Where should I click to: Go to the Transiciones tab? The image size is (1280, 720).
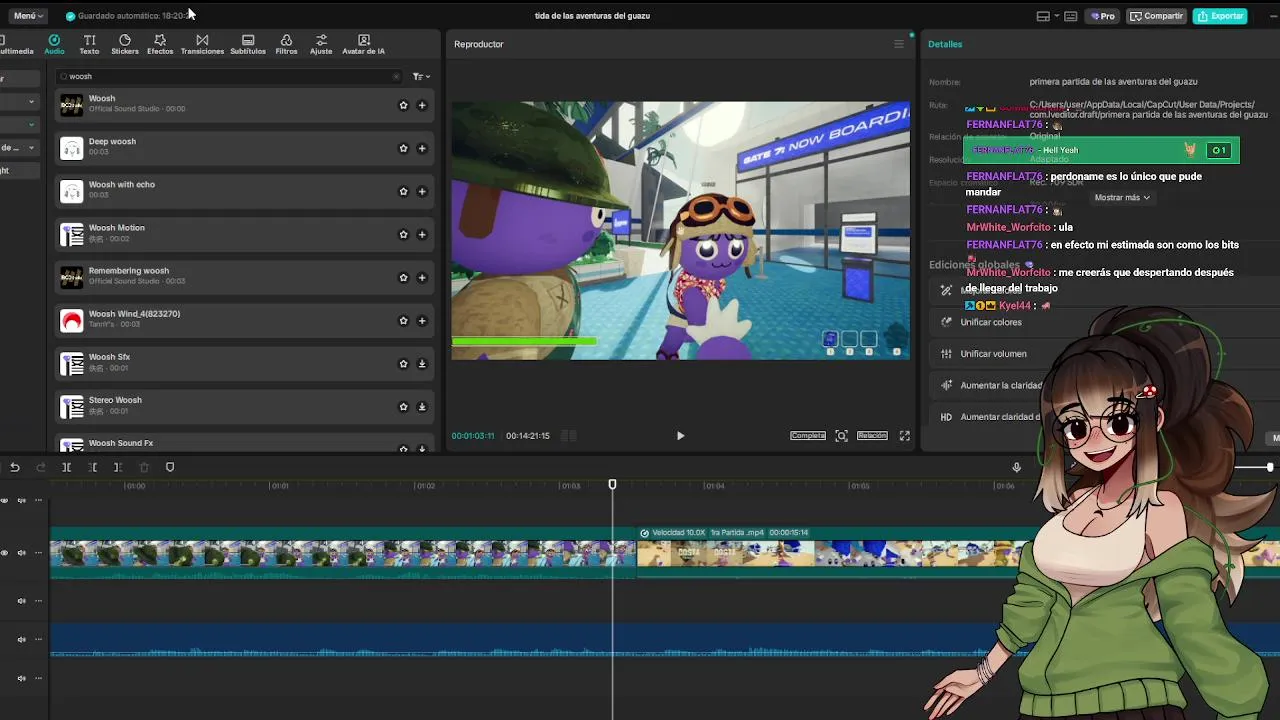(x=202, y=44)
